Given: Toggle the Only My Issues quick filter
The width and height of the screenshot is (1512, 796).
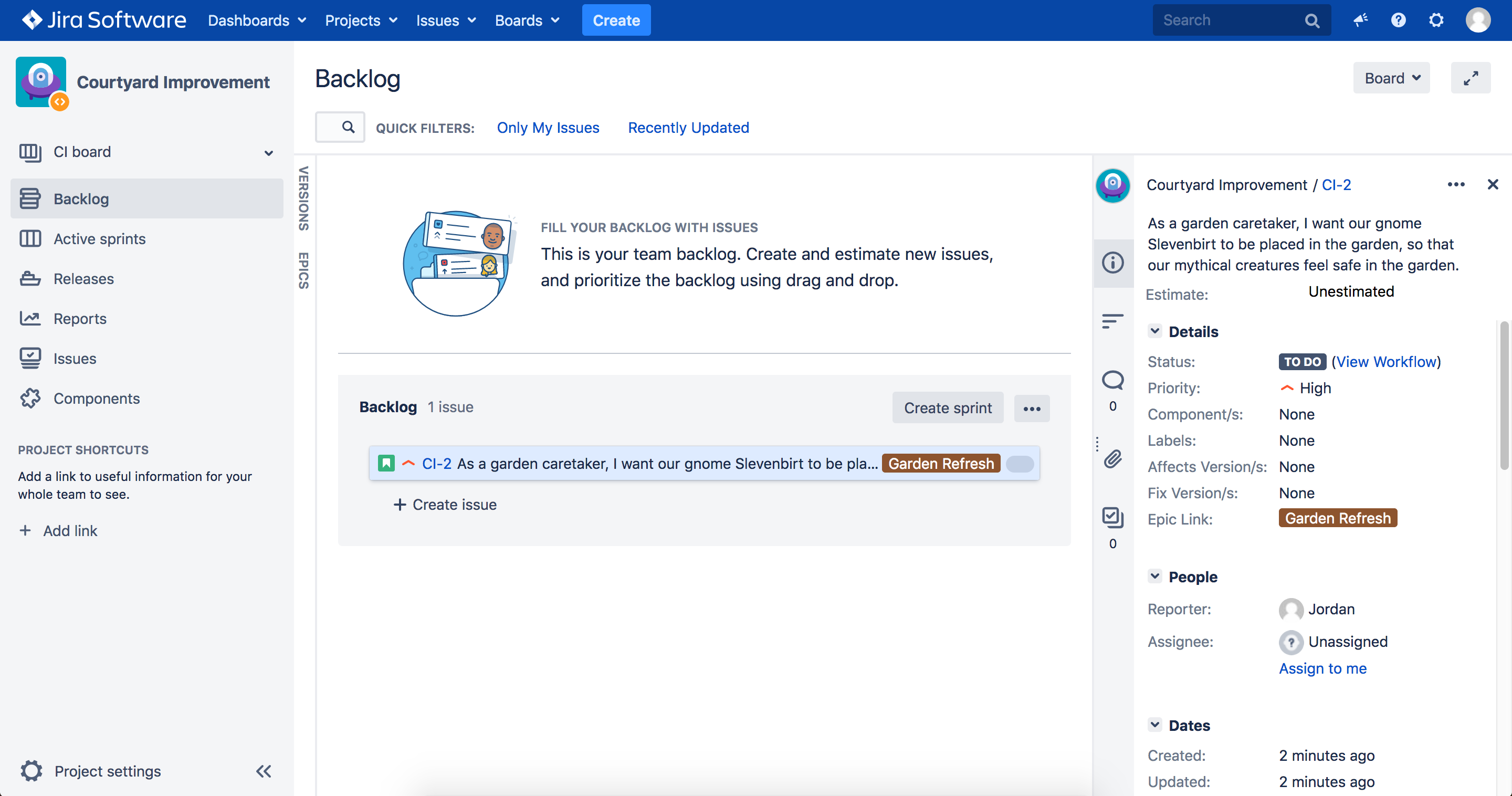Looking at the screenshot, I should tap(548, 128).
